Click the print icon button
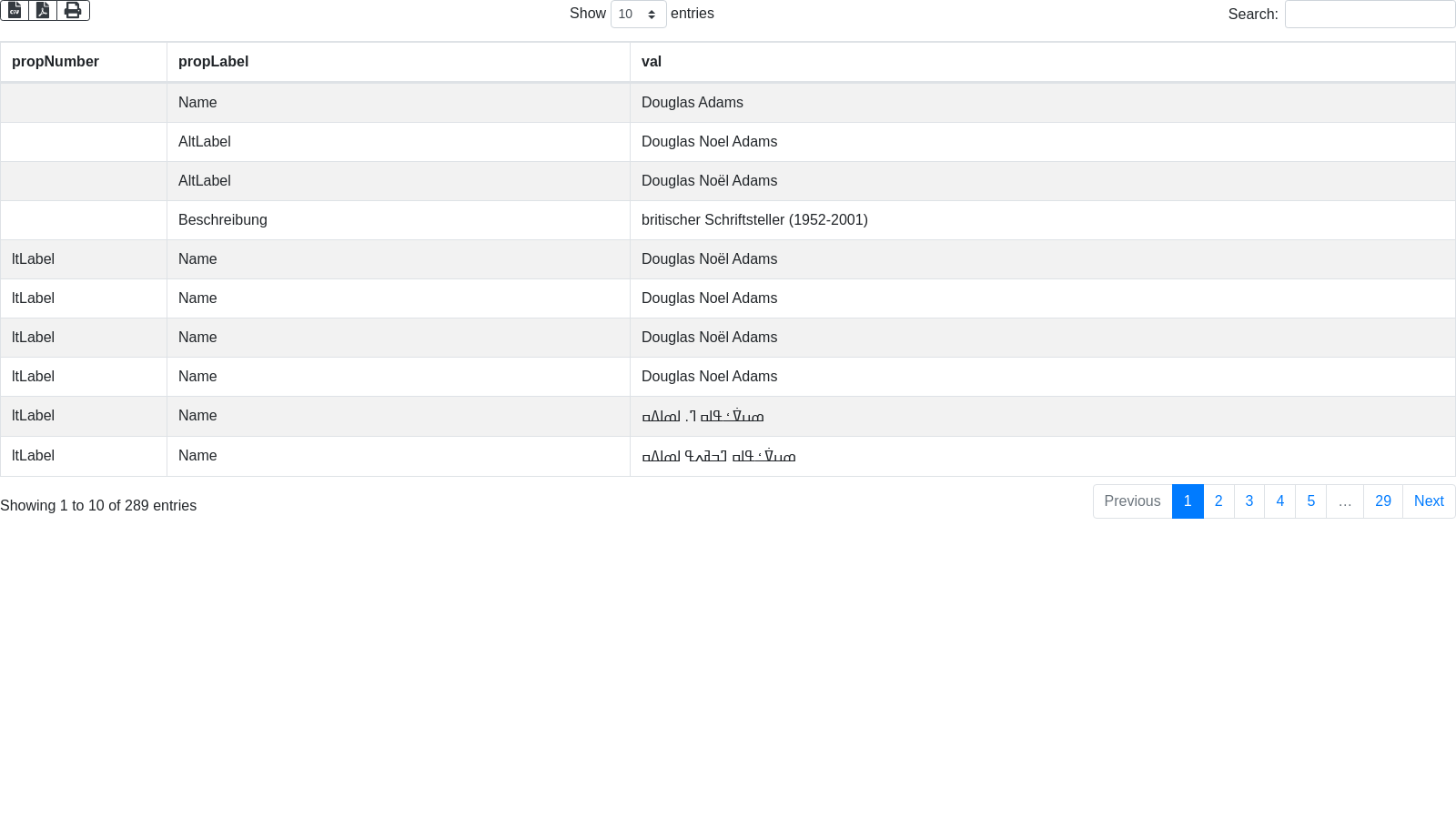1456x819 pixels. 73,10
